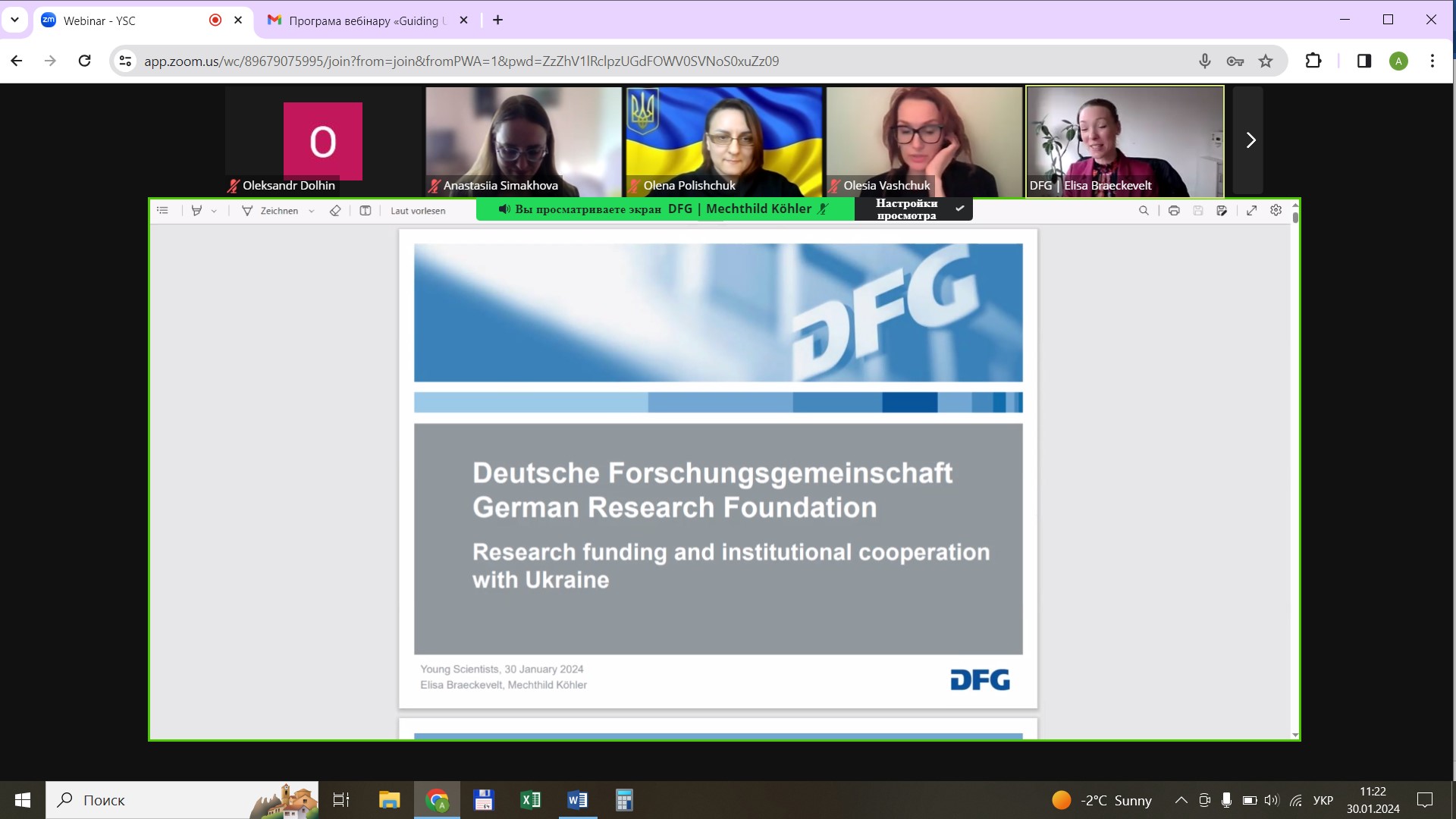The image size is (1456, 819).
Task: Click the Meet Now camera tray icon
Action: [1204, 800]
